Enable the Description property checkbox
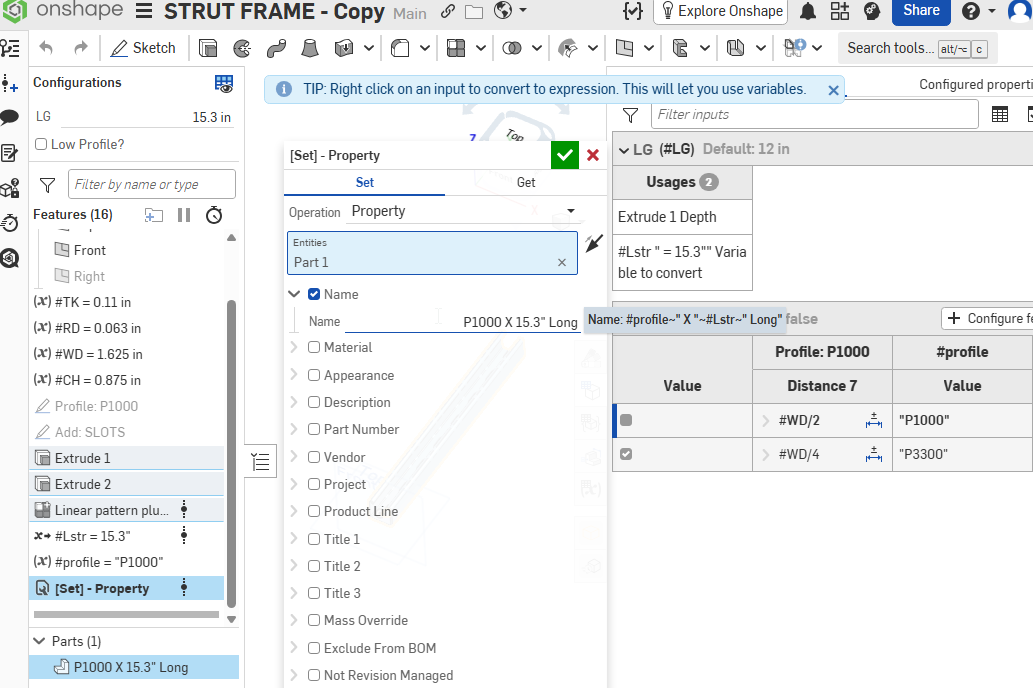The width and height of the screenshot is (1033, 688). point(314,402)
